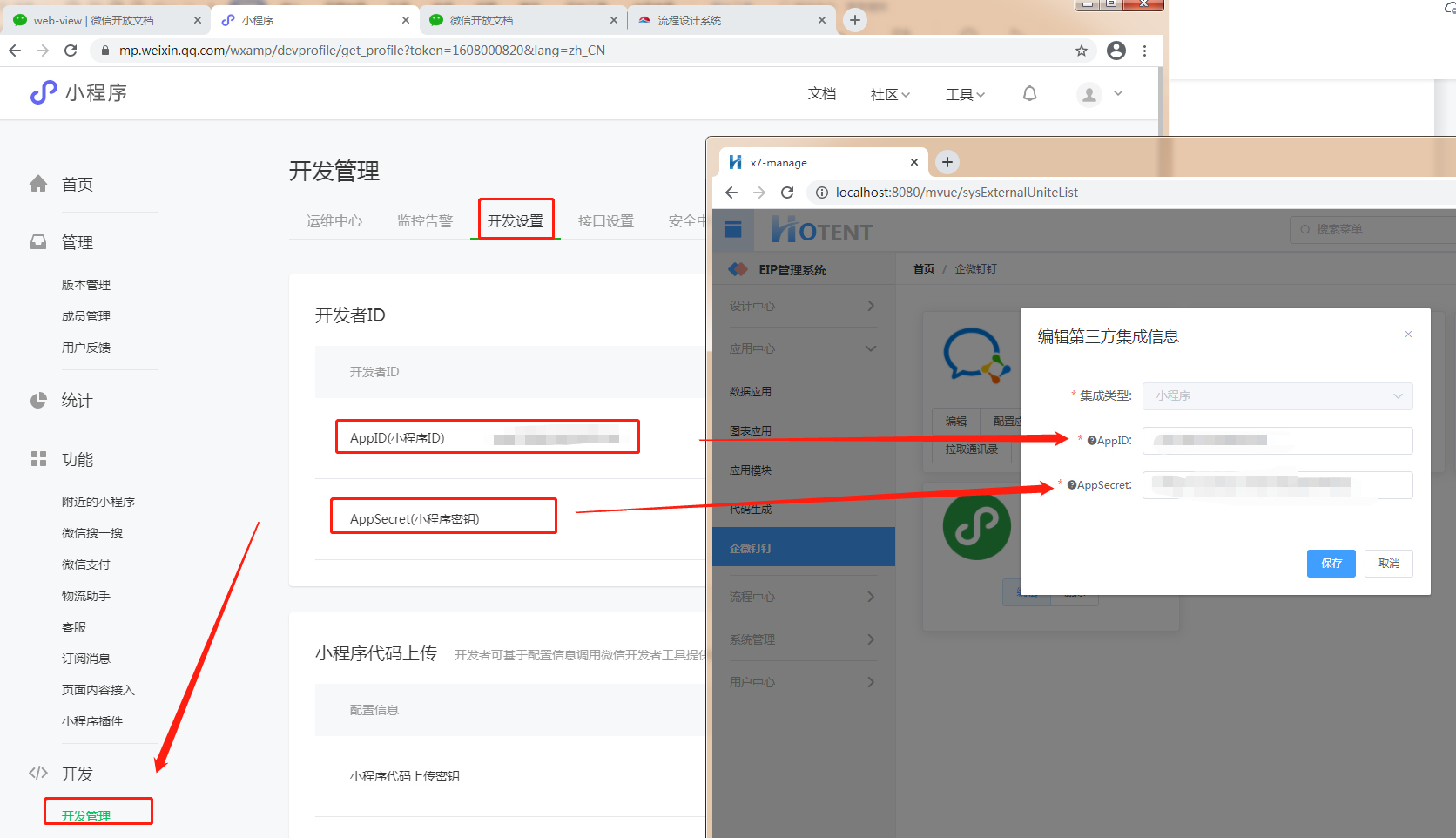This screenshot has height=838, width=1456.
Task: Collapse the 应用中心 menu in the HOTENT sidebar
Action: 803,348
